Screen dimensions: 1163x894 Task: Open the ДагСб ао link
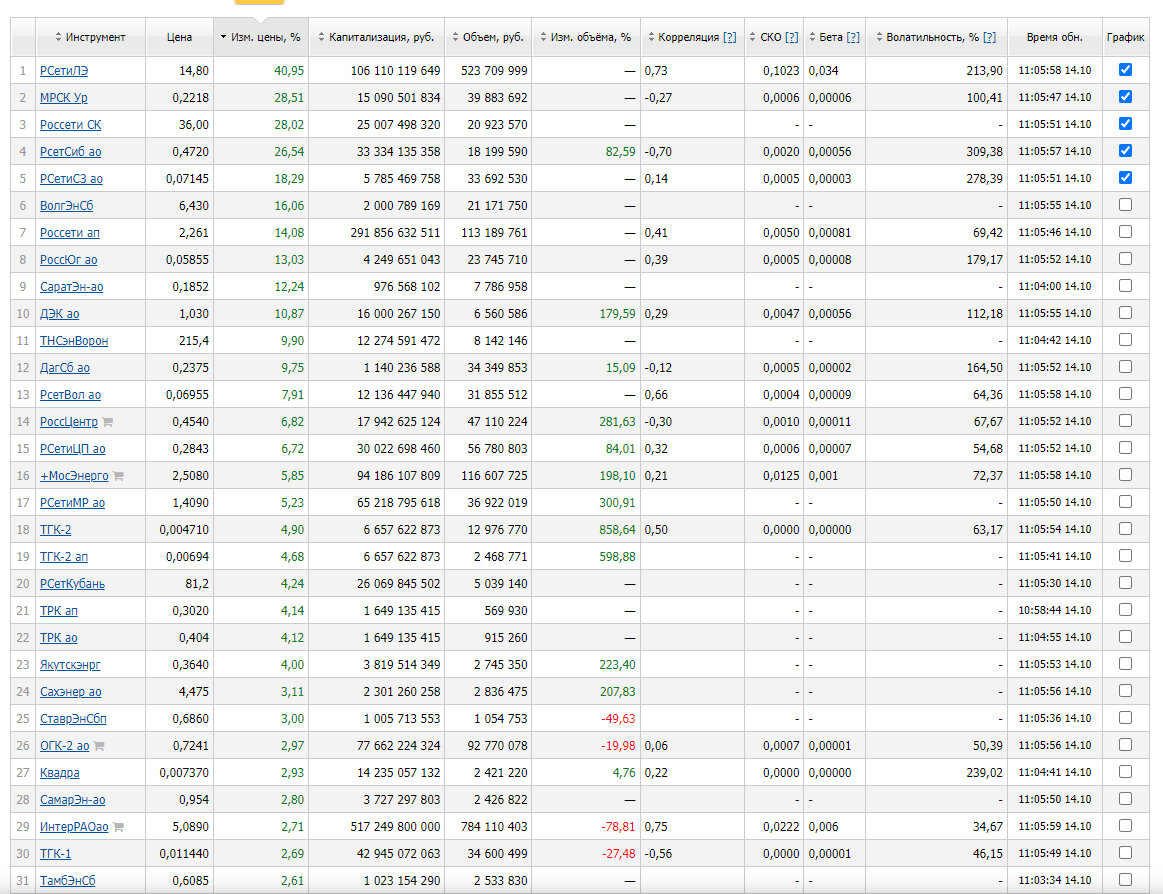pos(65,368)
